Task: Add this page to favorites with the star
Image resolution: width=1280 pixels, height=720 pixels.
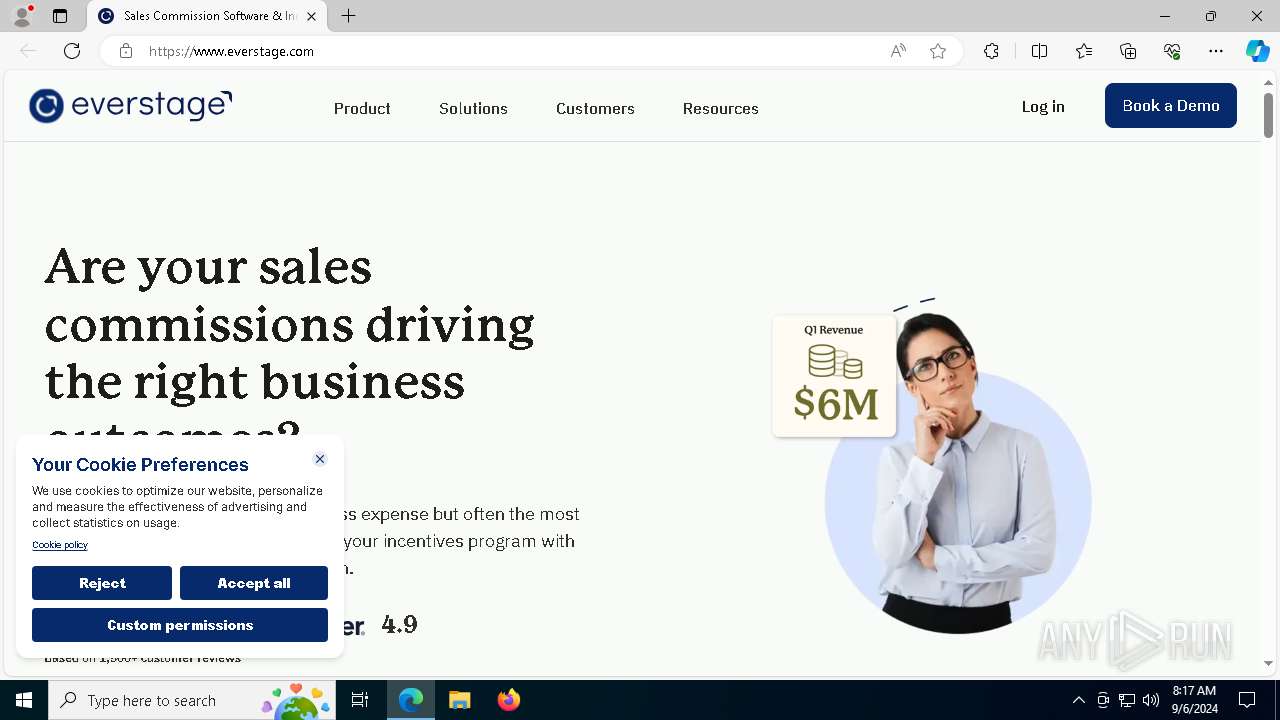Action: (x=938, y=51)
